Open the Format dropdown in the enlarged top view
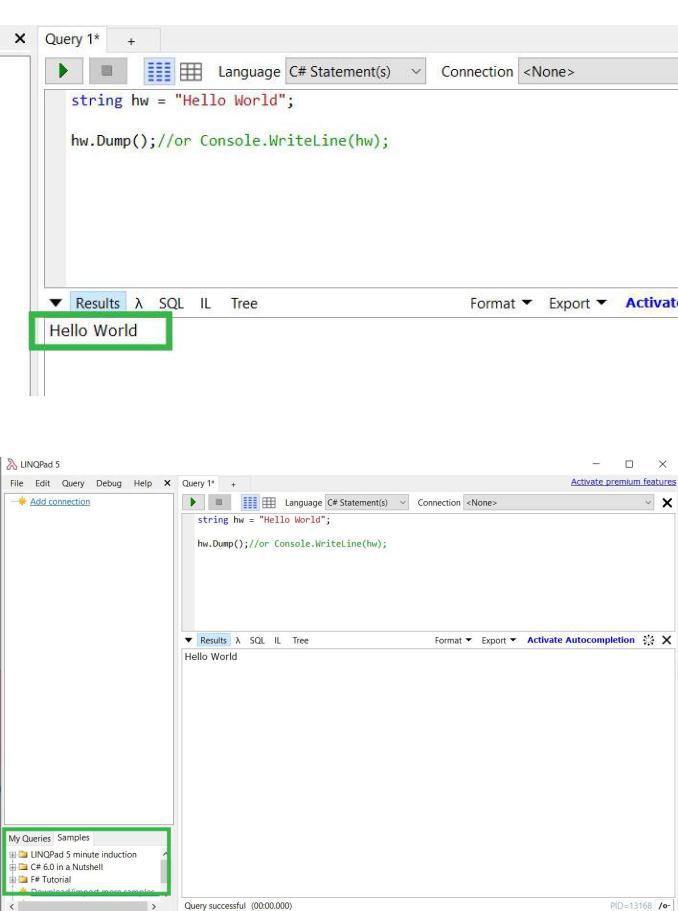Viewport: 678px width, 911px height. click(501, 303)
